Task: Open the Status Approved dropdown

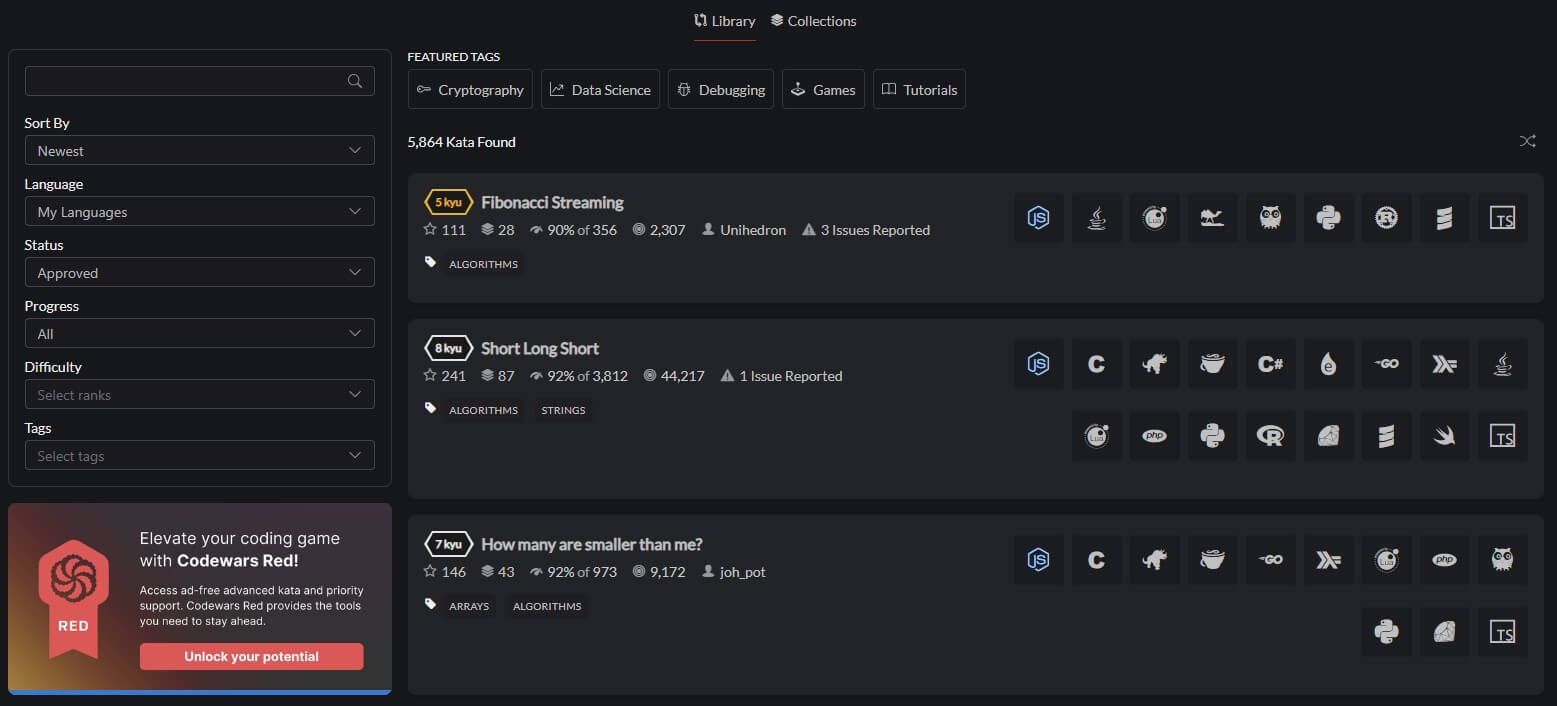Action: 199,272
